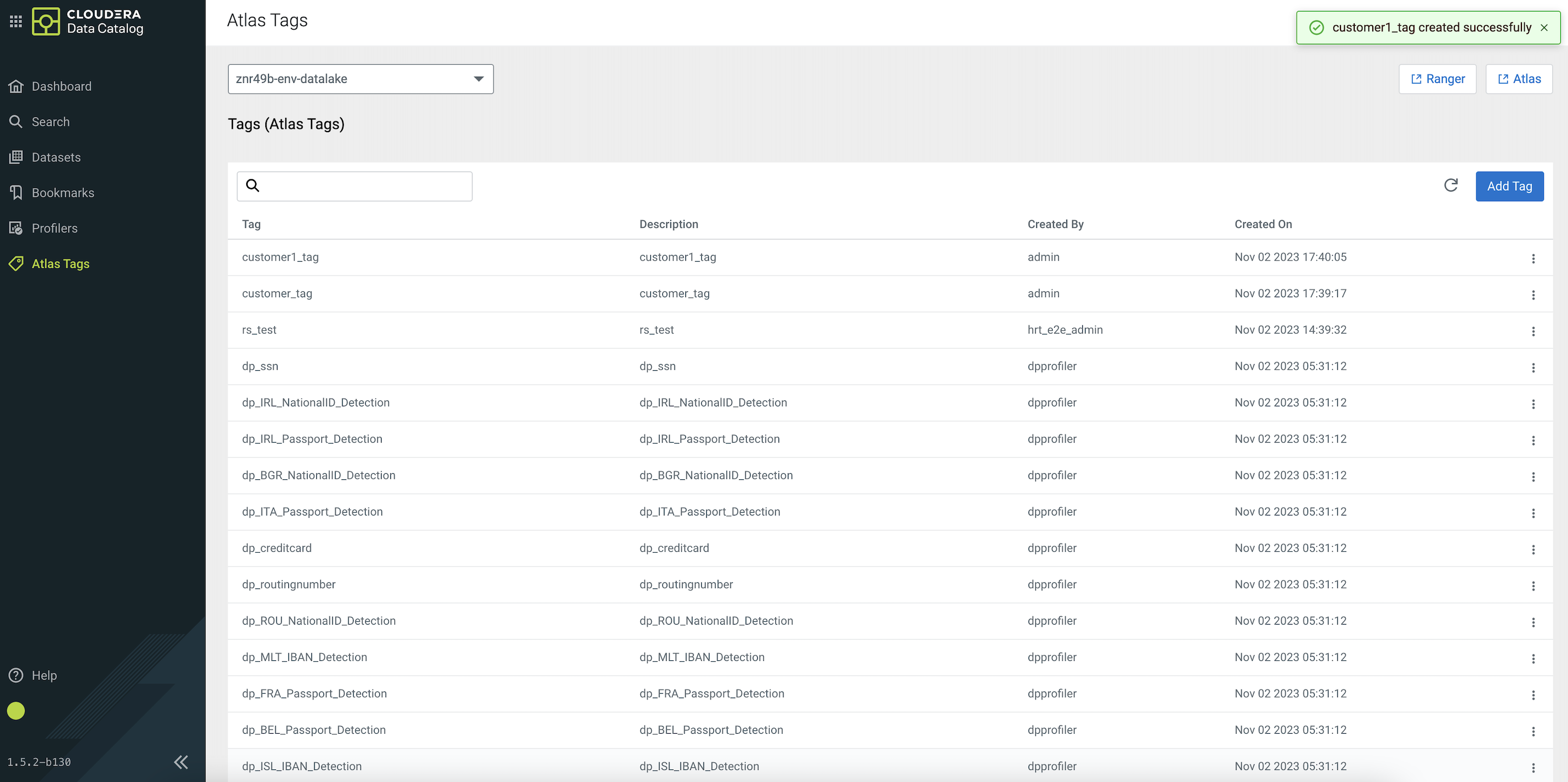The height and width of the screenshot is (782, 1568).
Task: Click the green user avatar circle
Action: click(x=16, y=710)
